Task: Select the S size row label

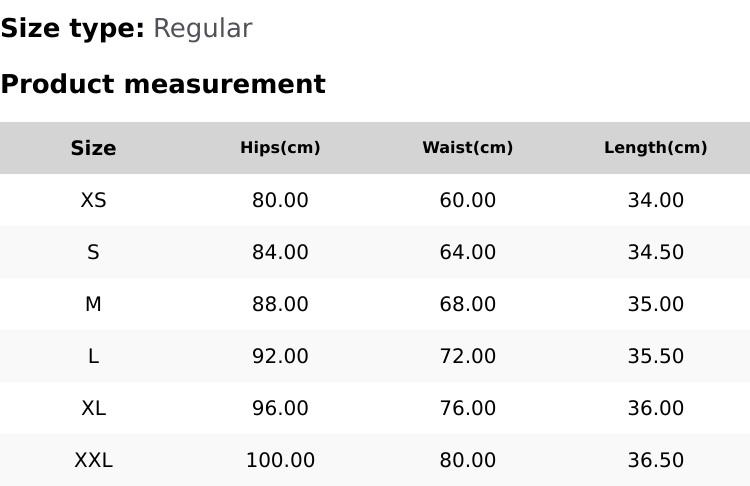Action: coord(93,252)
